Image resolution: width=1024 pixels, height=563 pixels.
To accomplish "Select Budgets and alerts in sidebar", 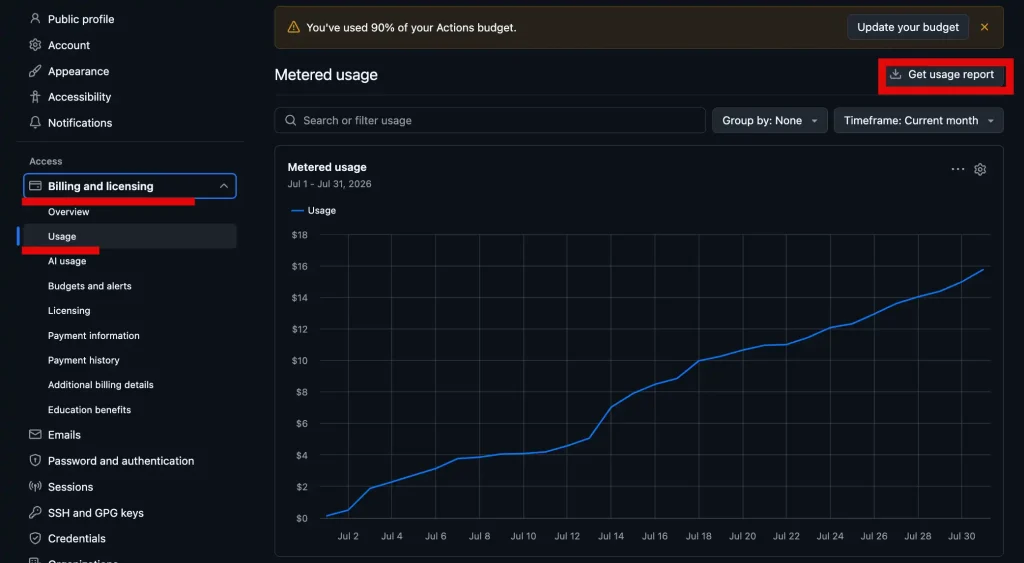I will (x=89, y=286).
